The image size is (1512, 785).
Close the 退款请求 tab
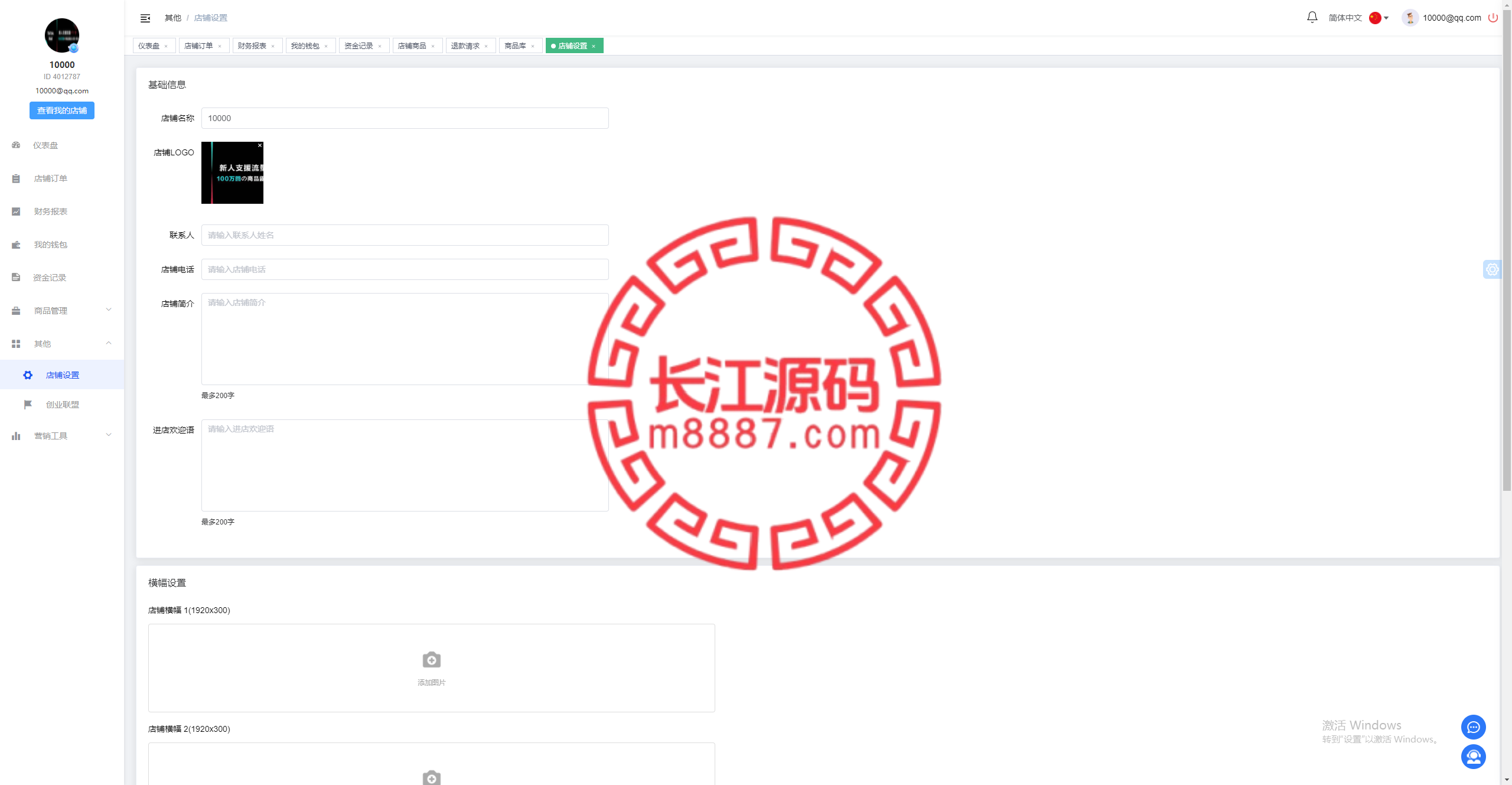point(486,46)
